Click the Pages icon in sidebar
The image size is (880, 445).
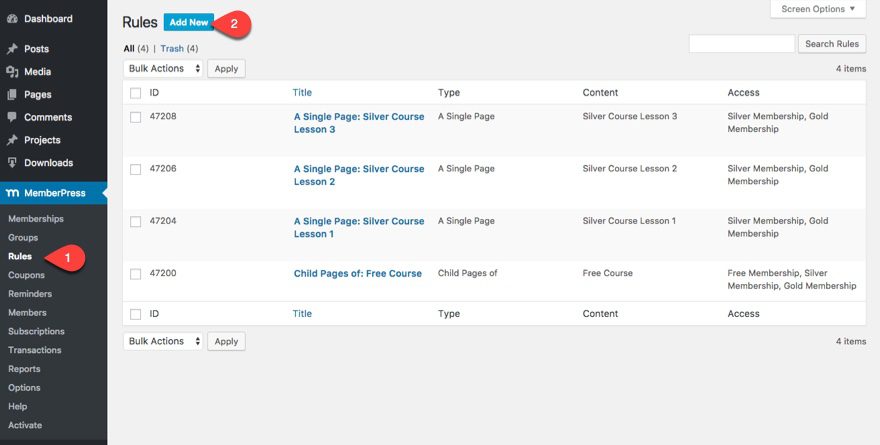(x=13, y=95)
